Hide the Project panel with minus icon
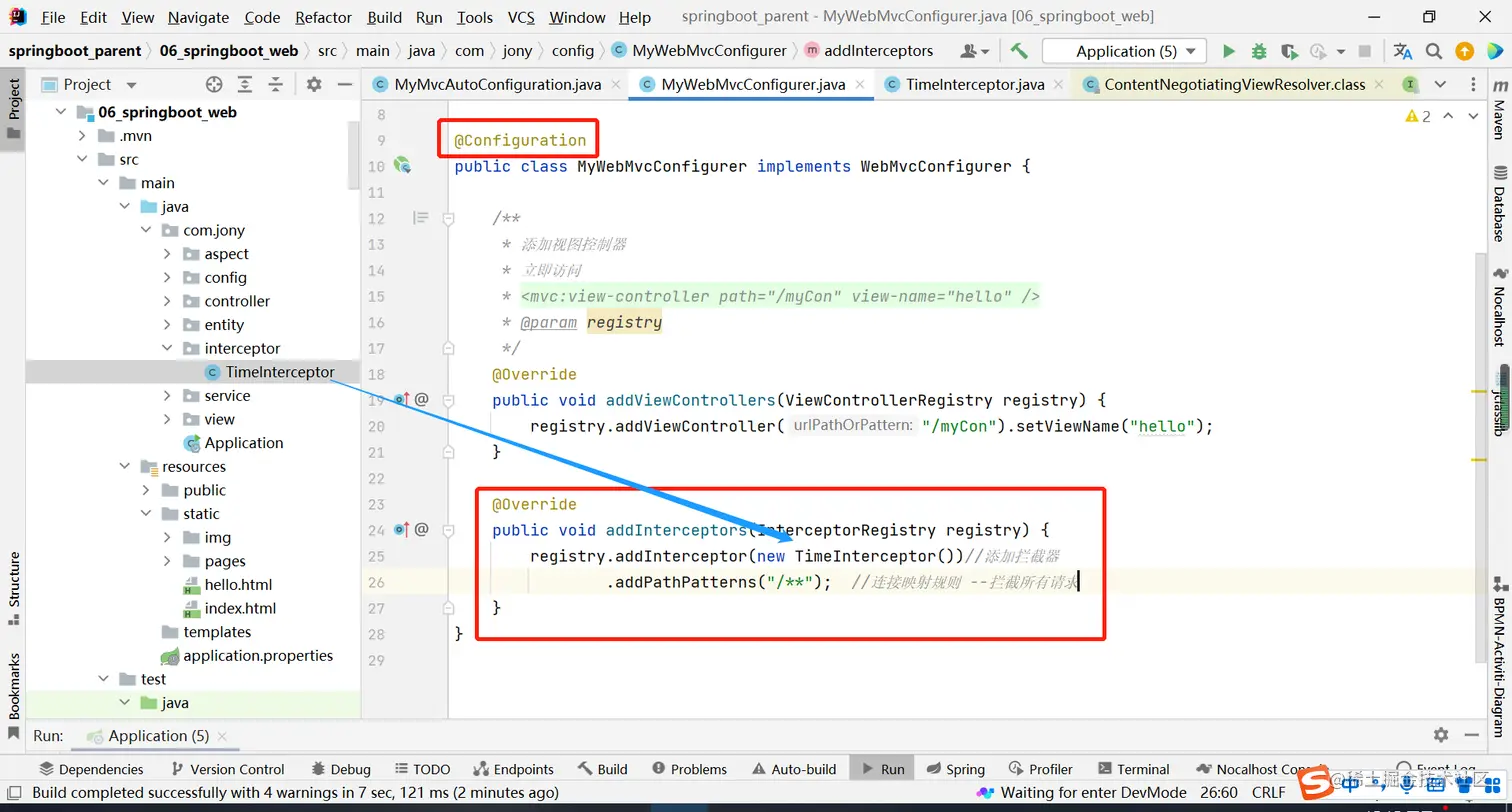Viewport: 1512px width, 812px height. [x=344, y=85]
